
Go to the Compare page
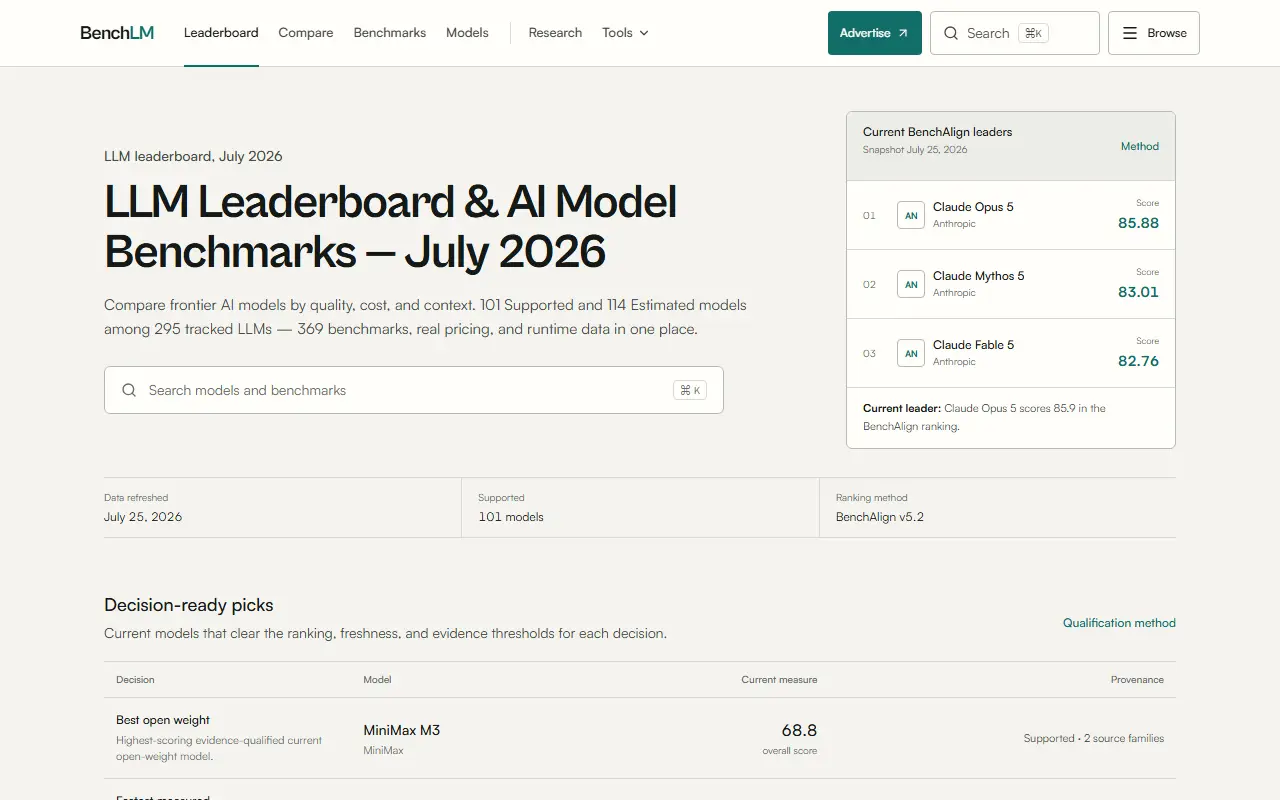[306, 33]
